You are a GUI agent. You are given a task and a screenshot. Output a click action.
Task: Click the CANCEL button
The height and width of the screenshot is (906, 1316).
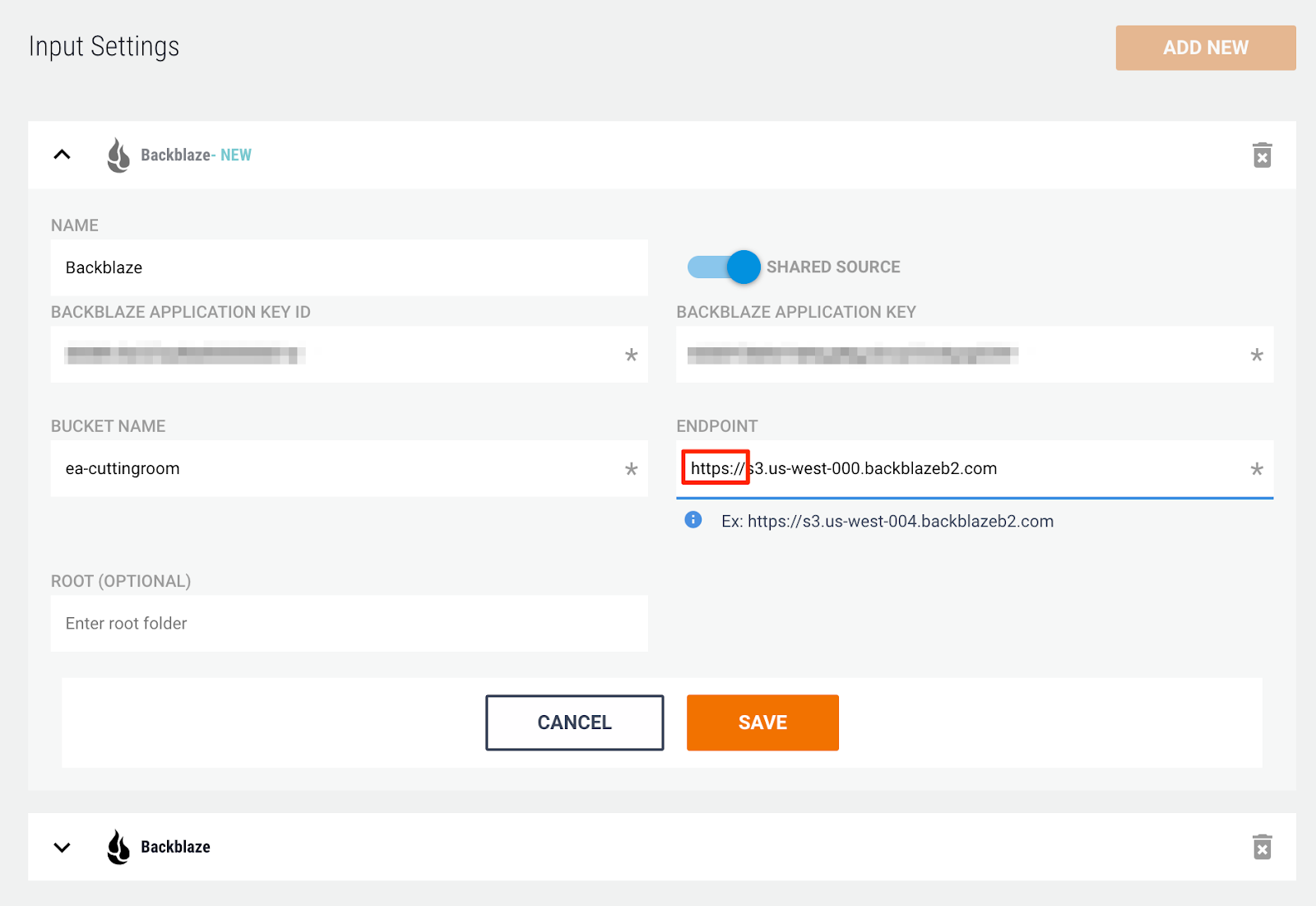point(574,722)
